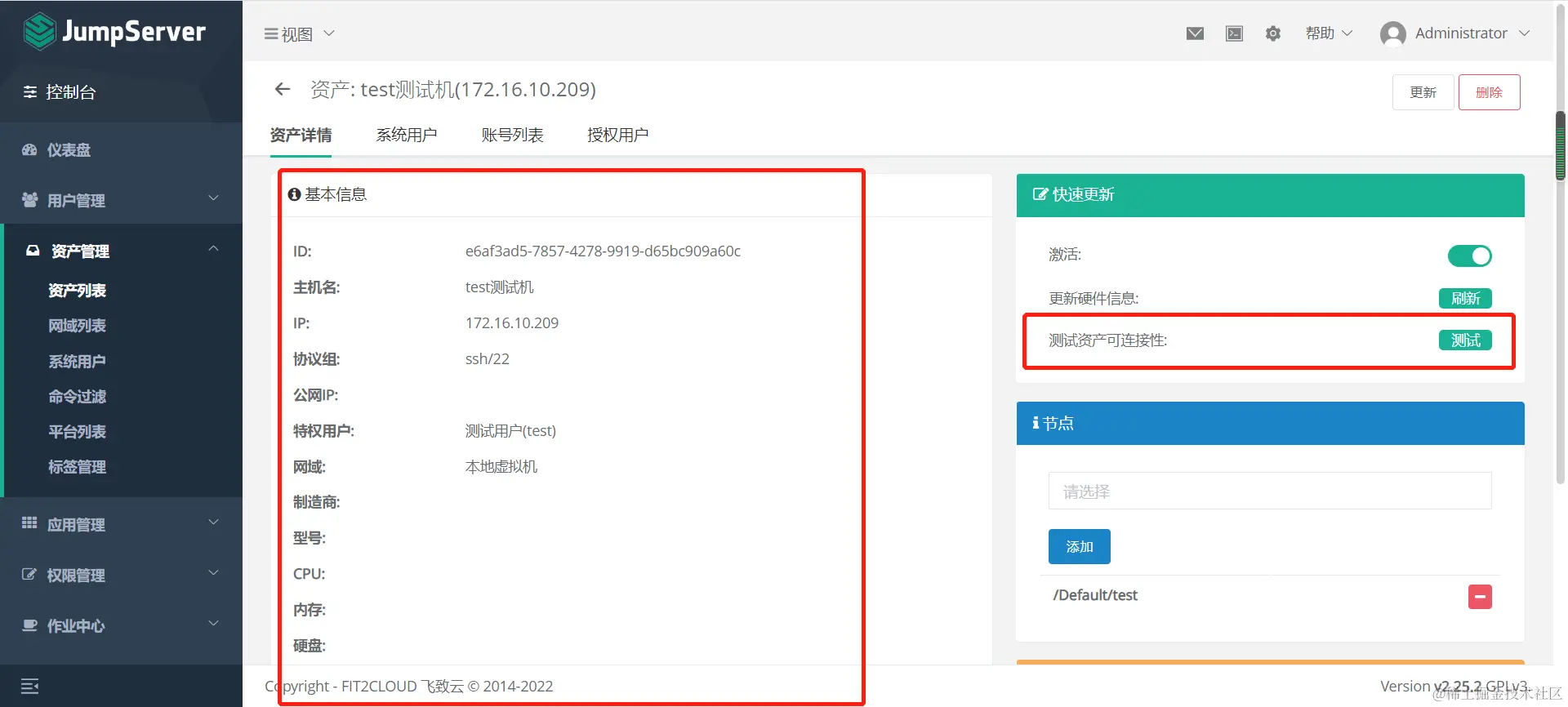This screenshot has height=707, width=1568.
Task: Open 标签管理 in sidebar
Action: [77, 467]
